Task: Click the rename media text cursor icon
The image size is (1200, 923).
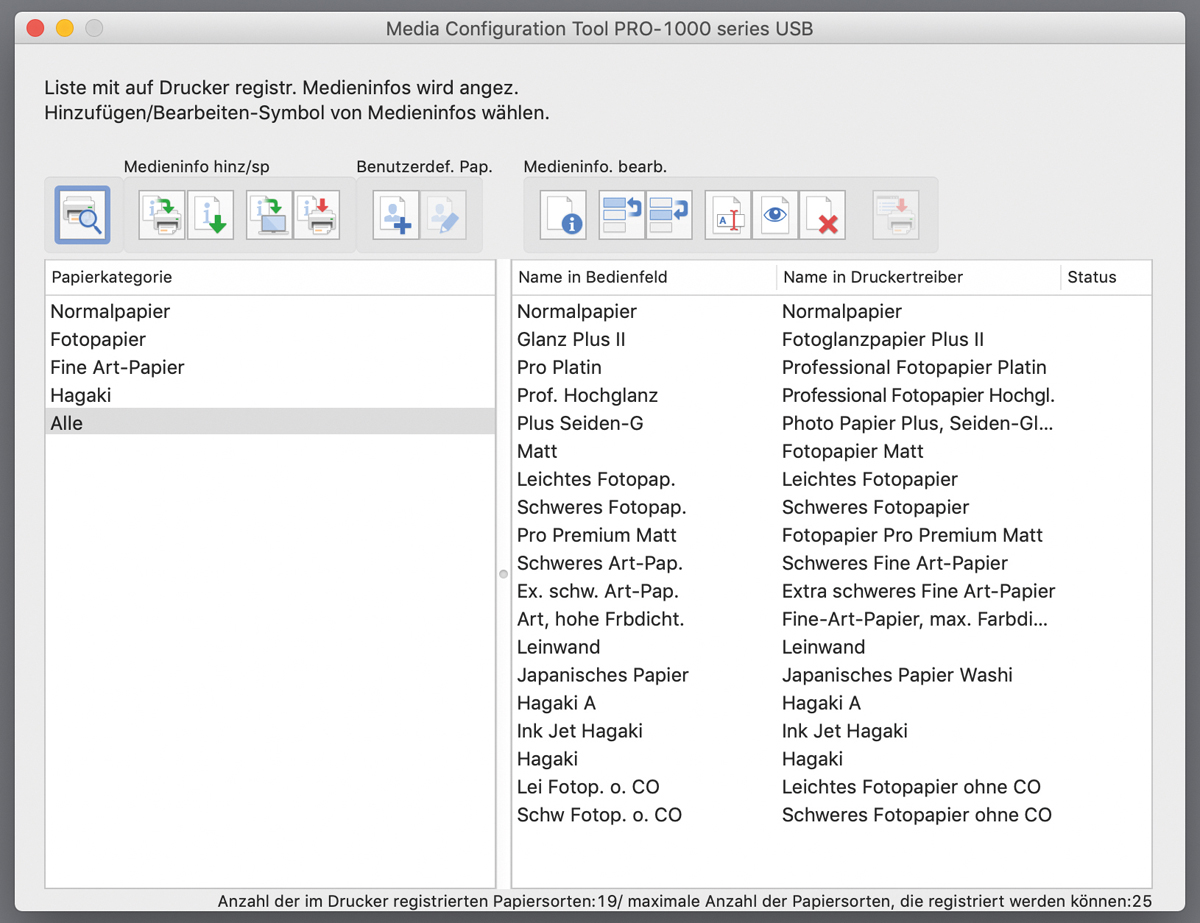Action: coord(728,215)
